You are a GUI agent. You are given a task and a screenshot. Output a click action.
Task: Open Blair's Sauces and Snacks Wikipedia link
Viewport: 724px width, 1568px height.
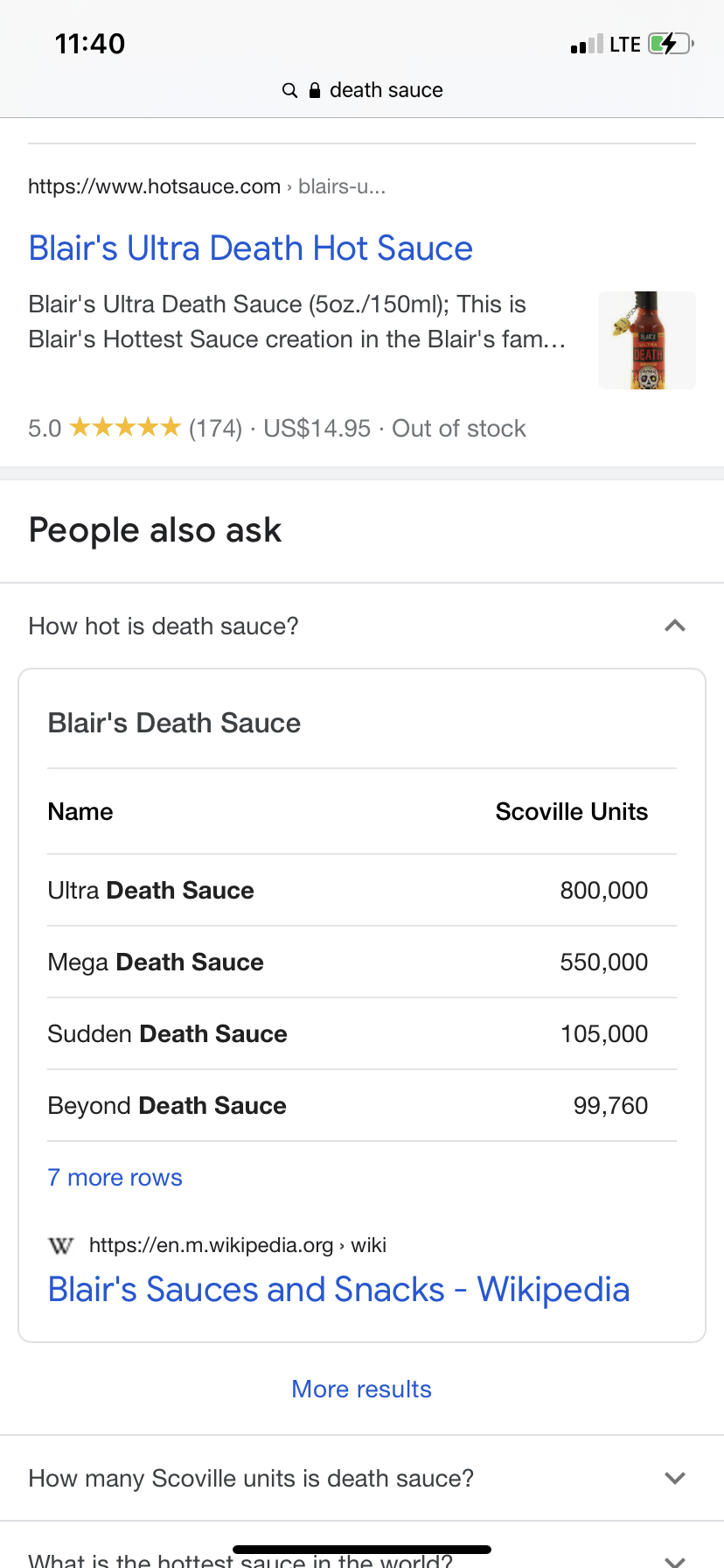[x=338, y=1290]
